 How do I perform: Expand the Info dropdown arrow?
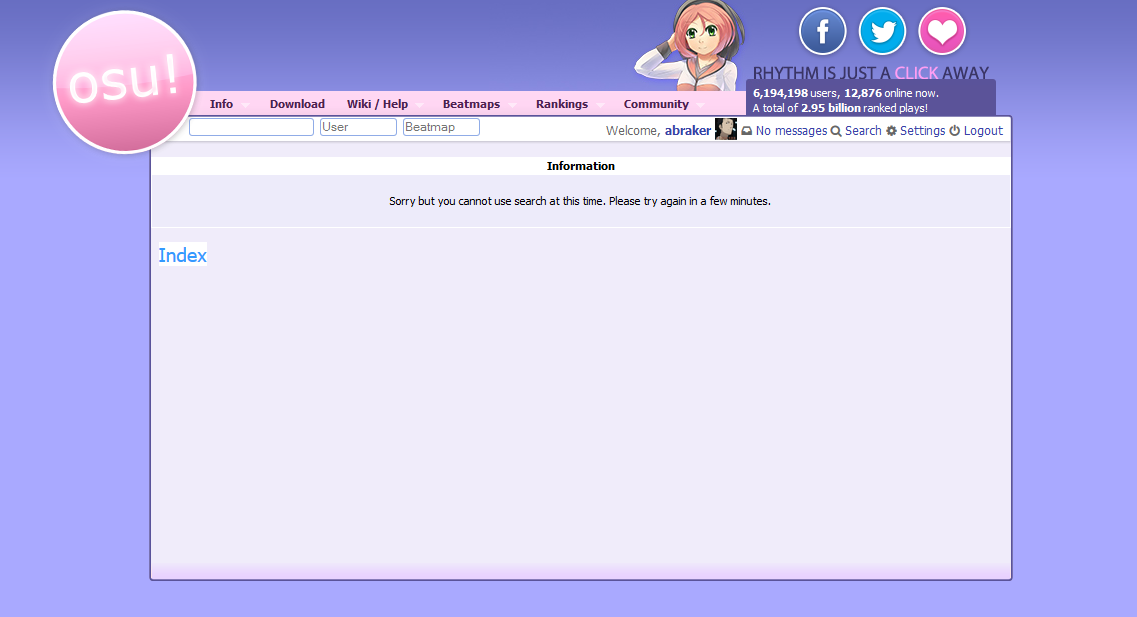tap(245, 105)
